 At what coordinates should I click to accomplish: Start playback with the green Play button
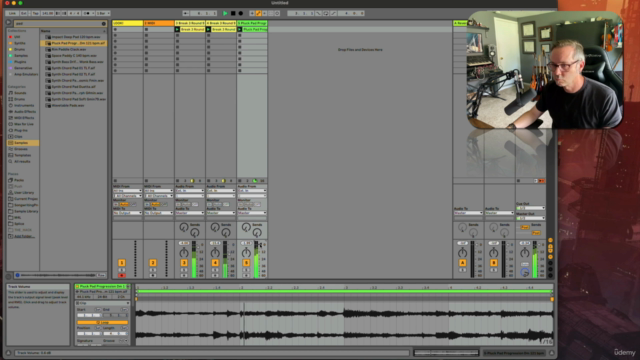pos(225,13)
